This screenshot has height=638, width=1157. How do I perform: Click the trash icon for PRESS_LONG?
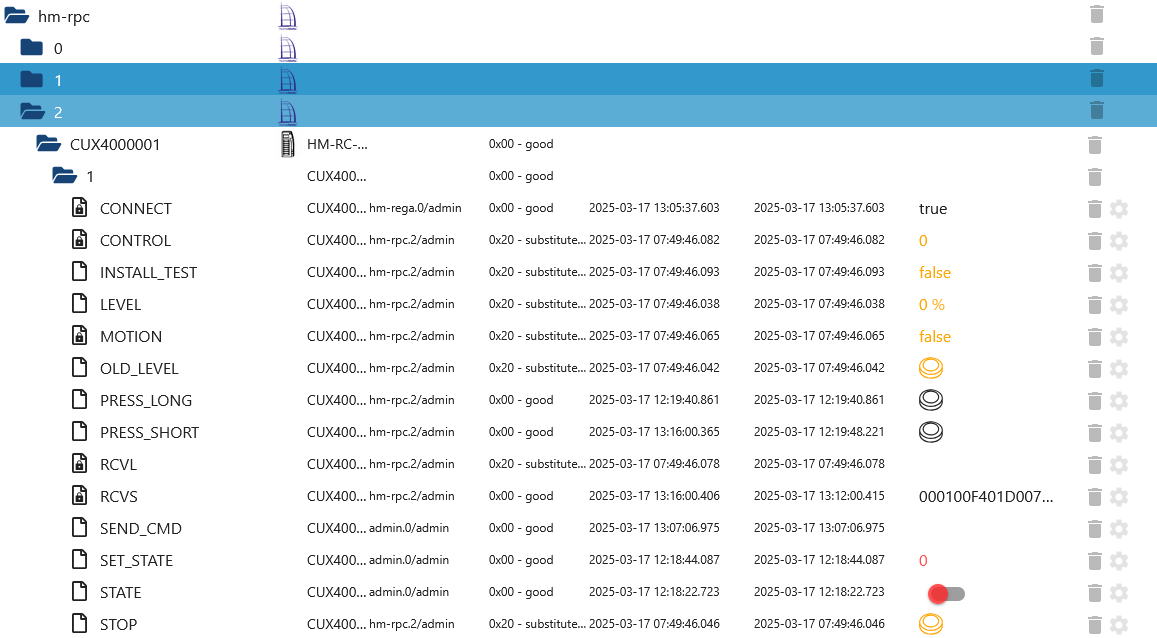[x=1095, y=401]
